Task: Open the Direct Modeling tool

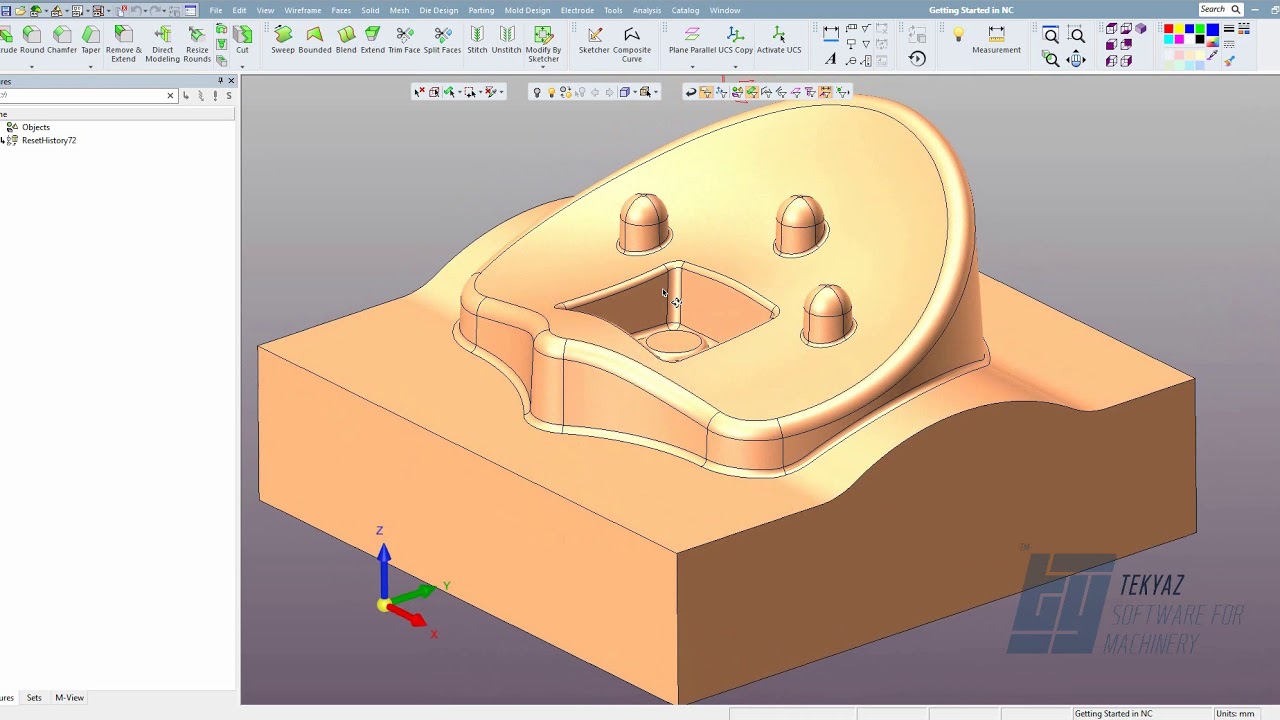Action: click(162, 45)
